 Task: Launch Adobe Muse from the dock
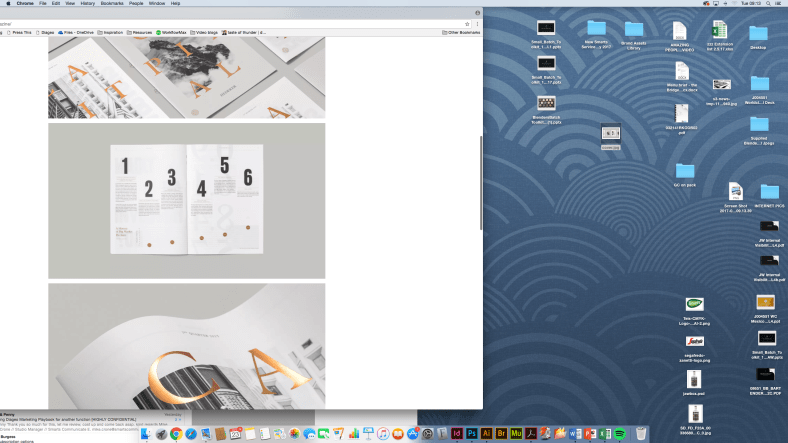pos(516,433)
